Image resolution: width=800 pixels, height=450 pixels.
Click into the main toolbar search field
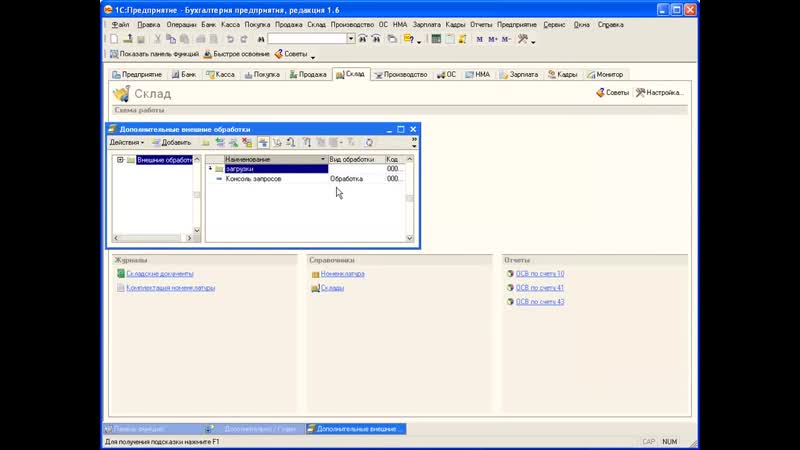(x=307, y=39)
